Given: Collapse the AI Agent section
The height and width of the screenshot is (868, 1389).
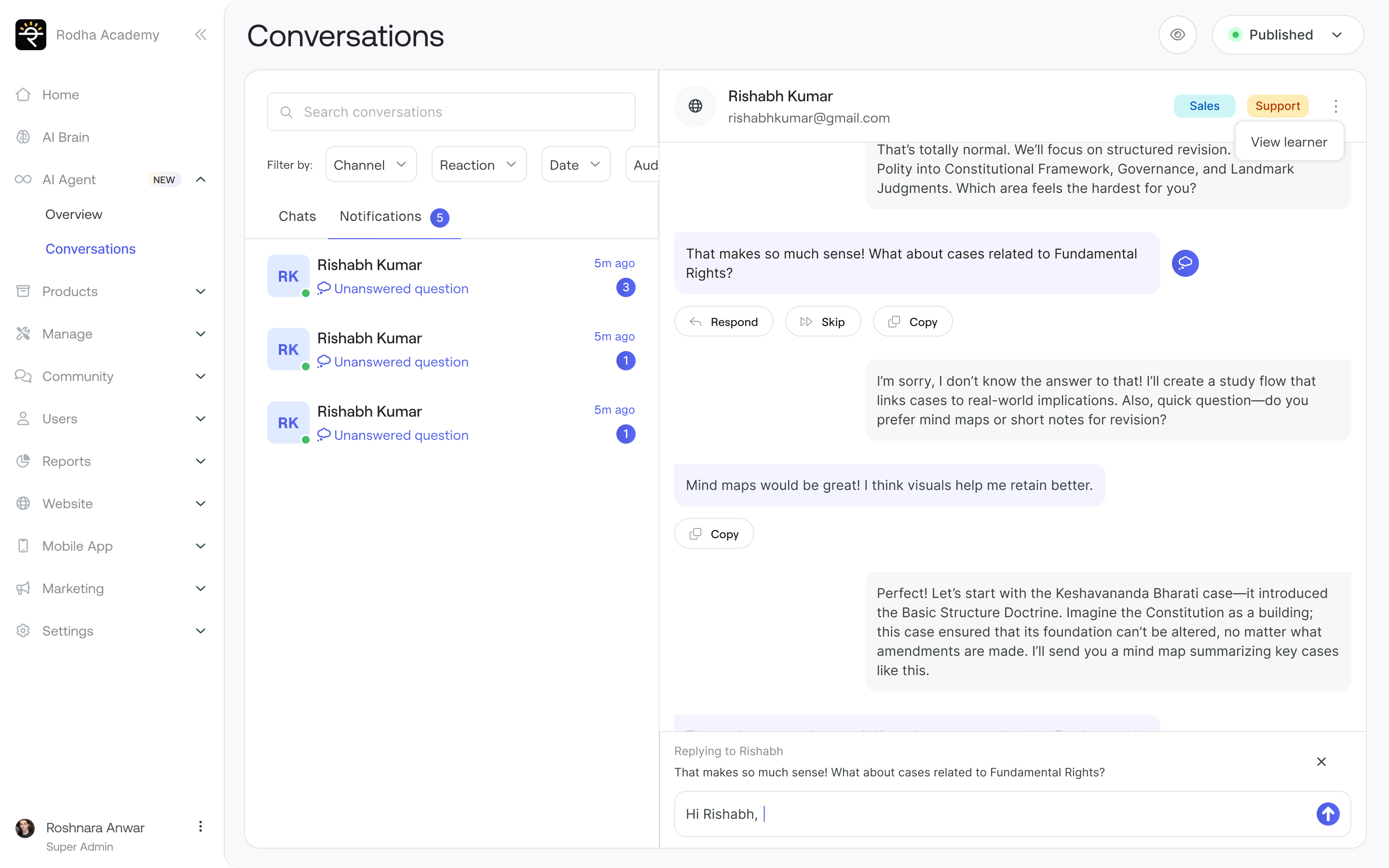Looking at the screenshot, I should tap(200, 180).
